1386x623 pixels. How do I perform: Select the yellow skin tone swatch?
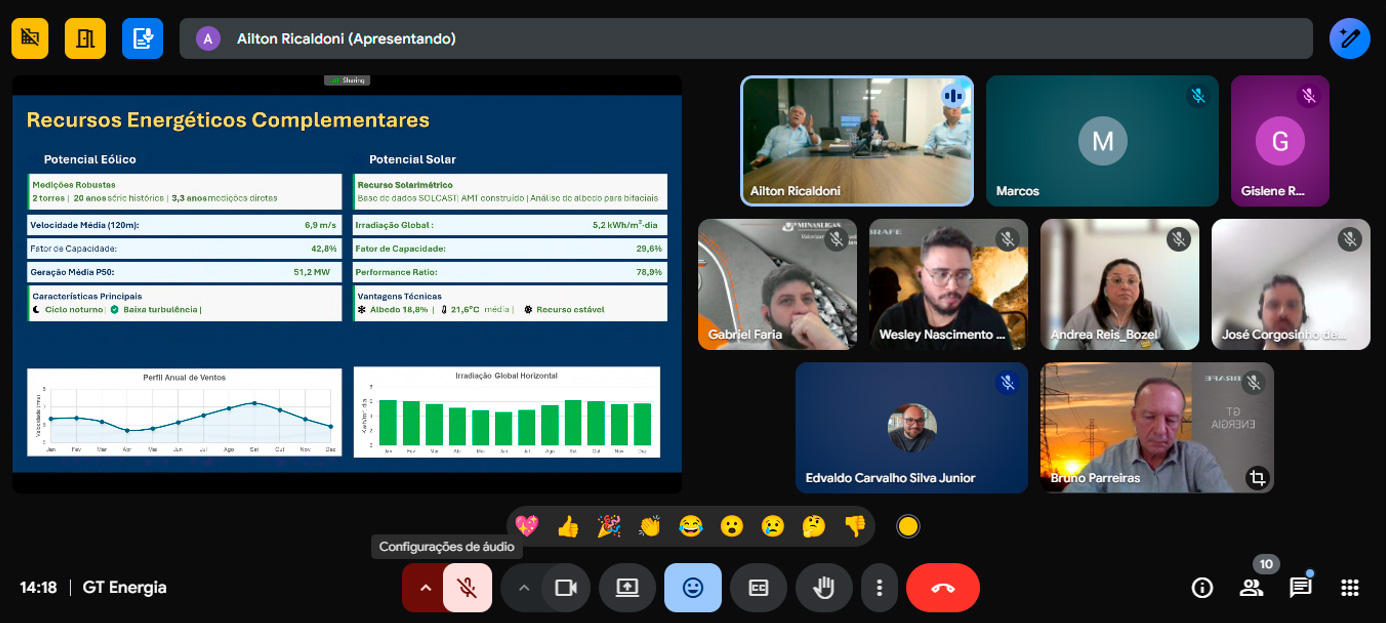[x=908, y=526]
